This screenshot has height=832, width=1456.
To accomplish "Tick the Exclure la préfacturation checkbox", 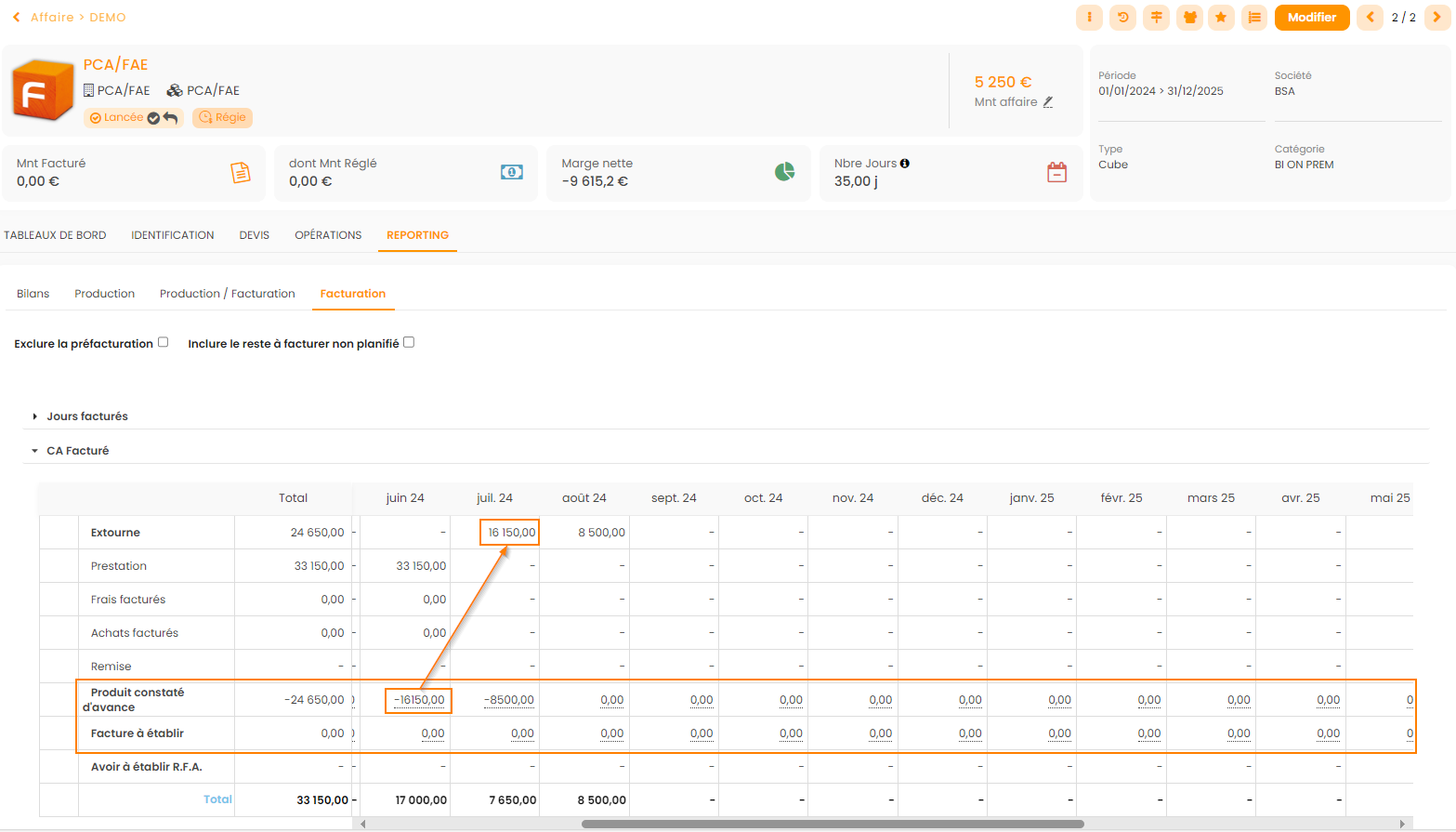I will [x=164, y=342].
